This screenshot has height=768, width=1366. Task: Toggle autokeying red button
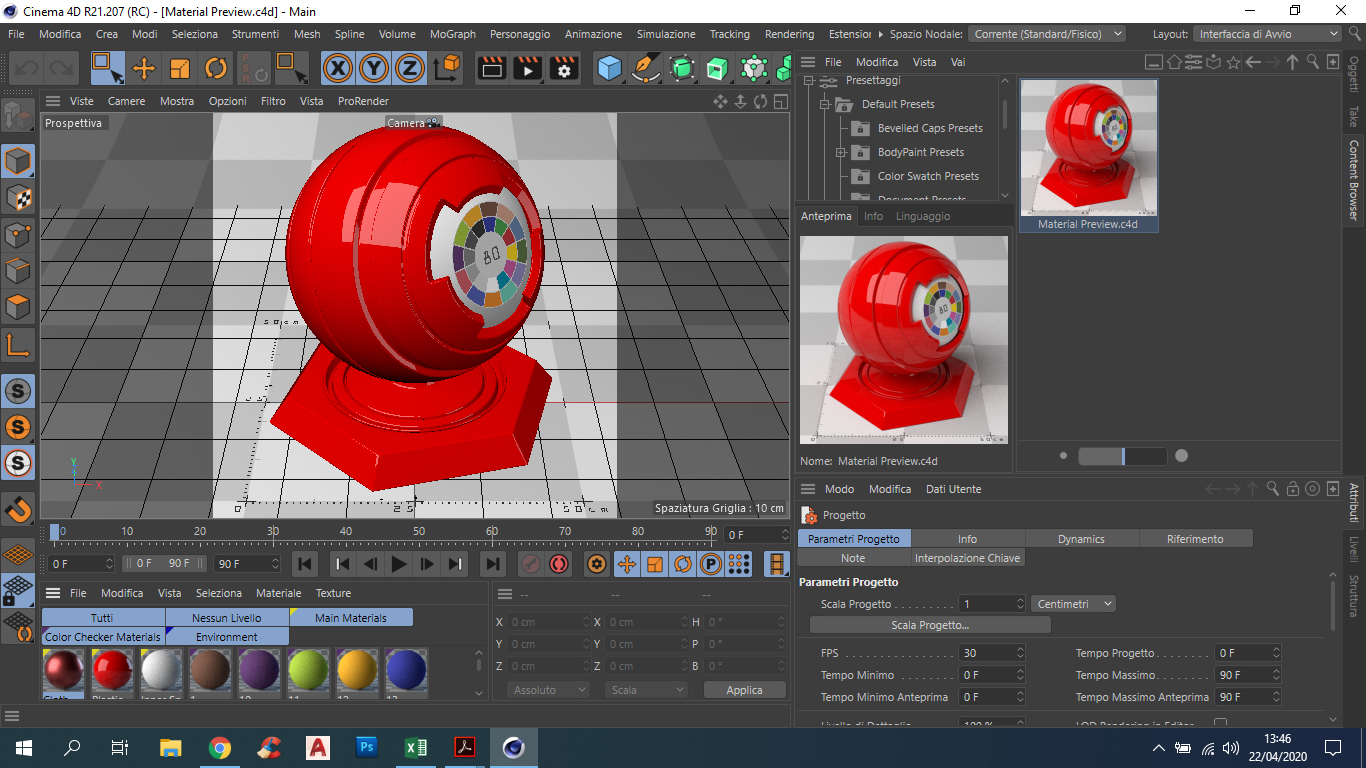click(559, 564)
